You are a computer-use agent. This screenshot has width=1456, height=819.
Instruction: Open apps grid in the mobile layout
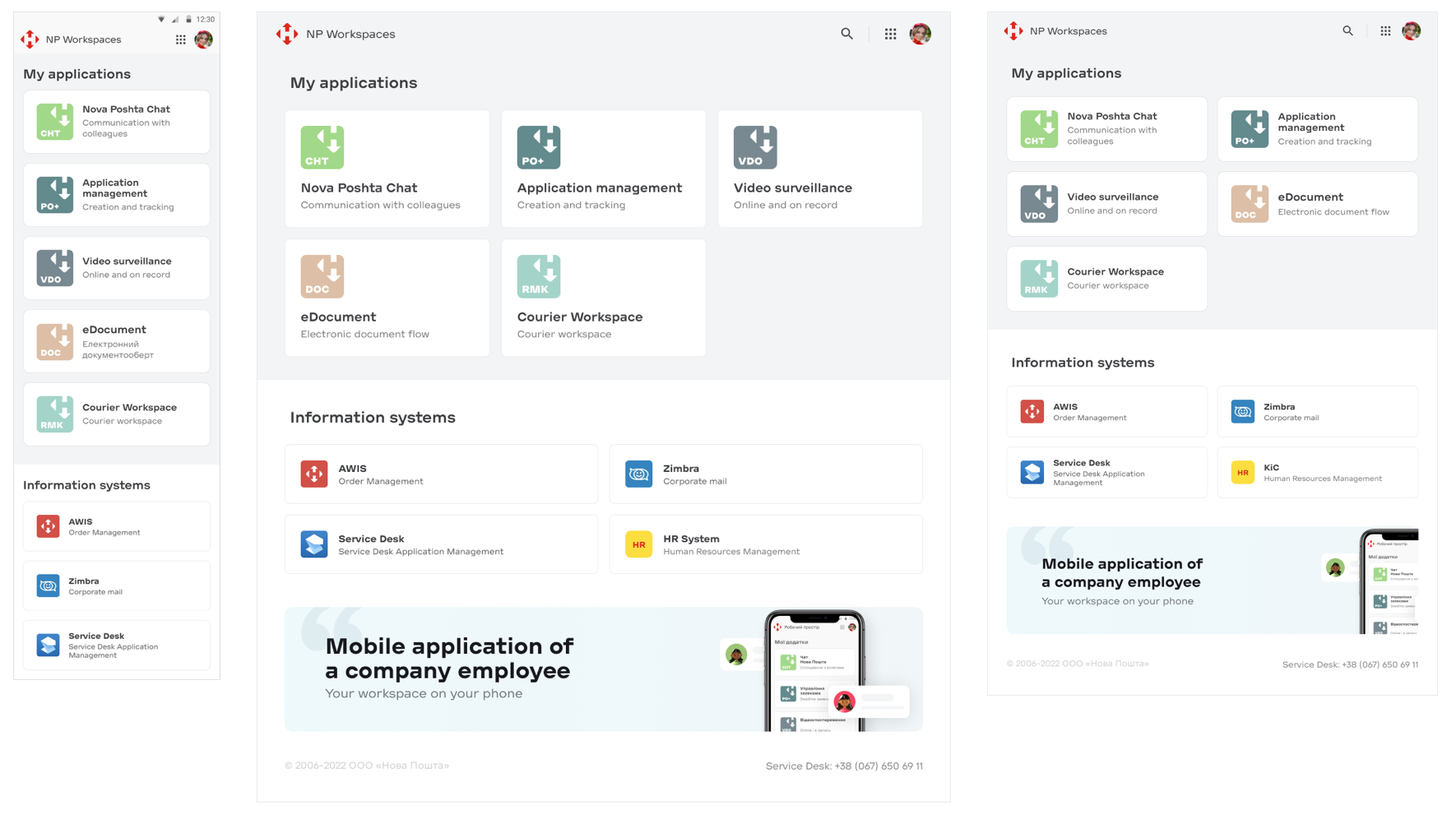pos(180,39)
